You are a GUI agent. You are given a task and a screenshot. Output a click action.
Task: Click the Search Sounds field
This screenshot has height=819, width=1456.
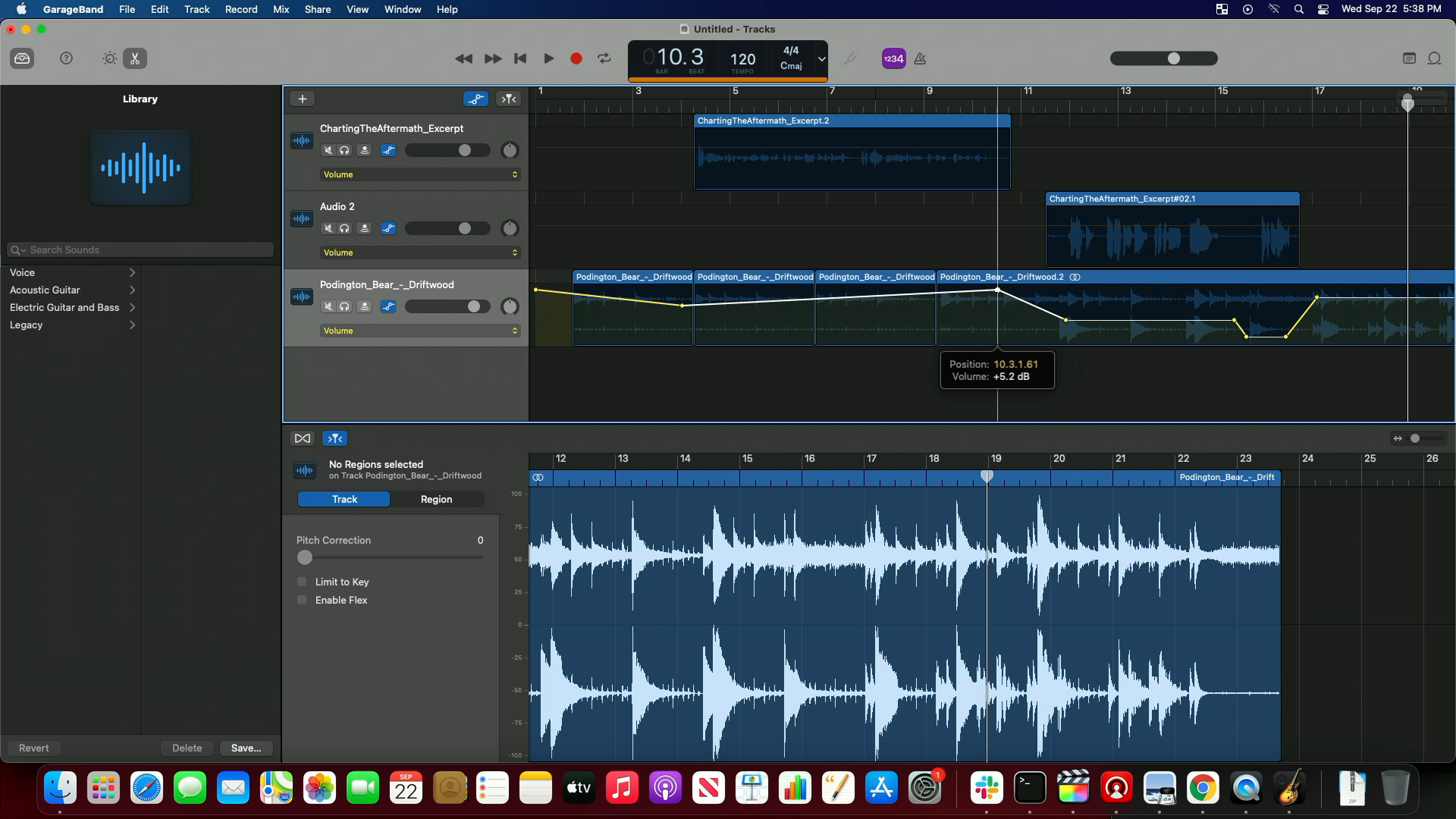tap(140, 249)
